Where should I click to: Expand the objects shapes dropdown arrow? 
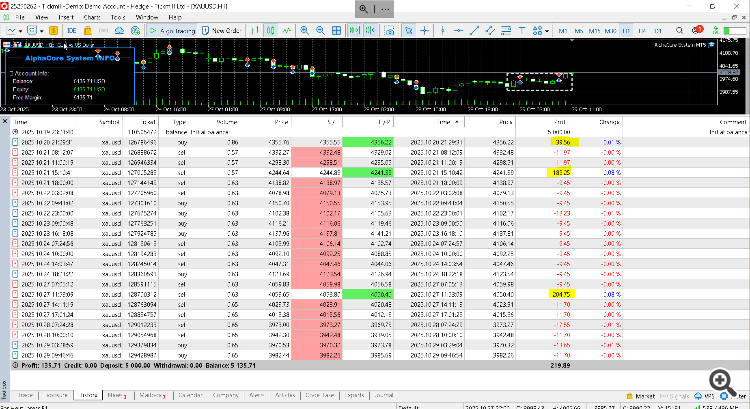click(x=547, y=31)
